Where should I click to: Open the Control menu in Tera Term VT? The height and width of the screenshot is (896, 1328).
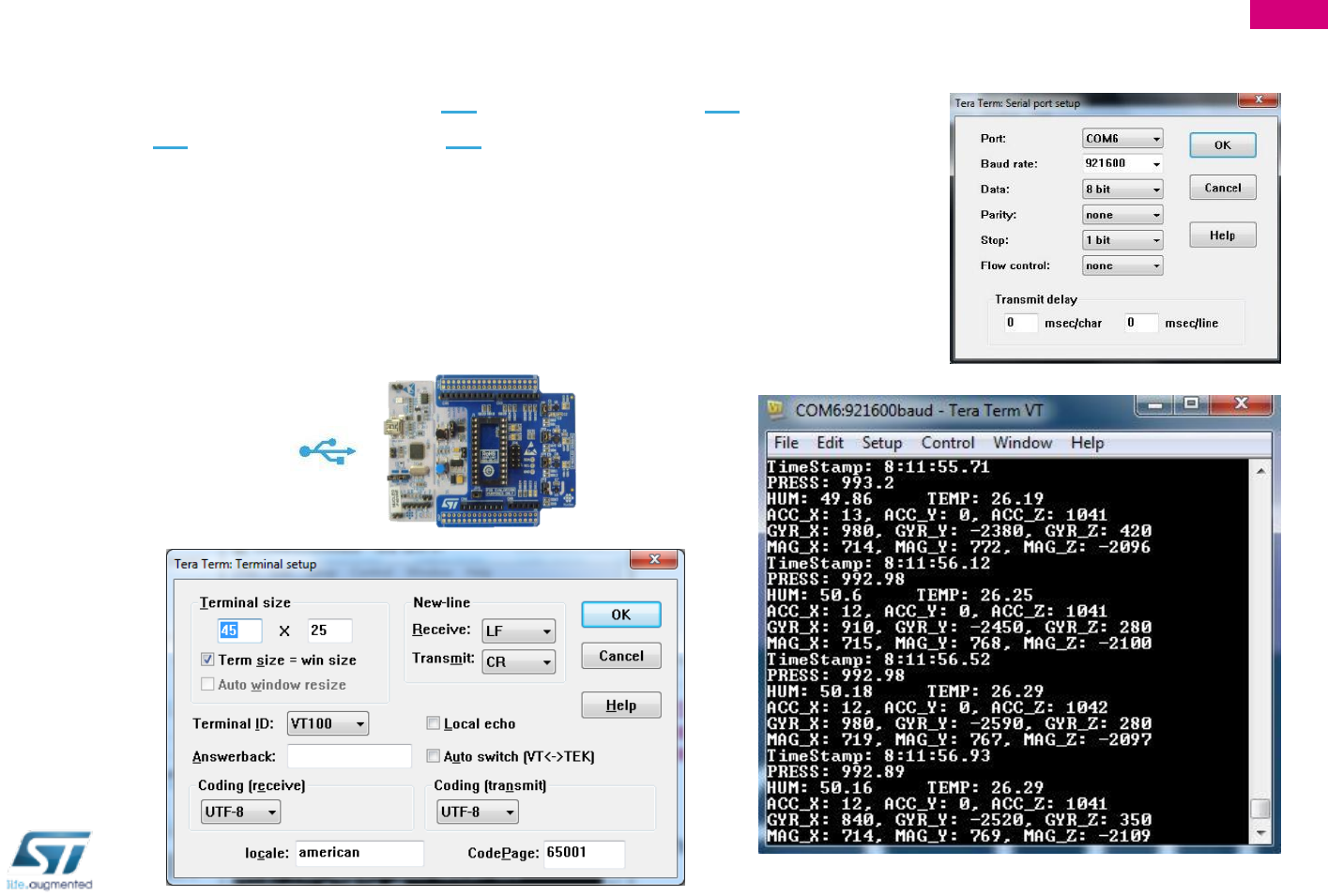[948, 443]
